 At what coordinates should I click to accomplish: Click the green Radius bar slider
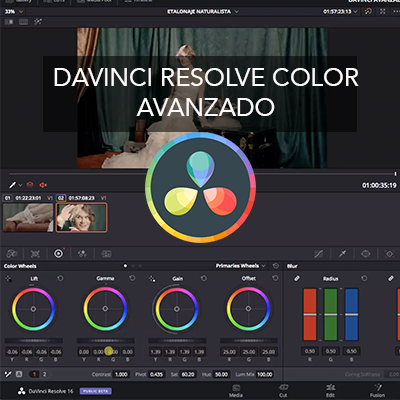[x=331, y=314]
